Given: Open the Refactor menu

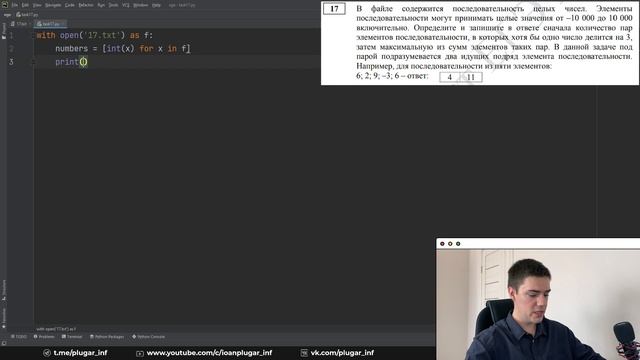Looking at the screenshot, I should (x=86, y=5).
